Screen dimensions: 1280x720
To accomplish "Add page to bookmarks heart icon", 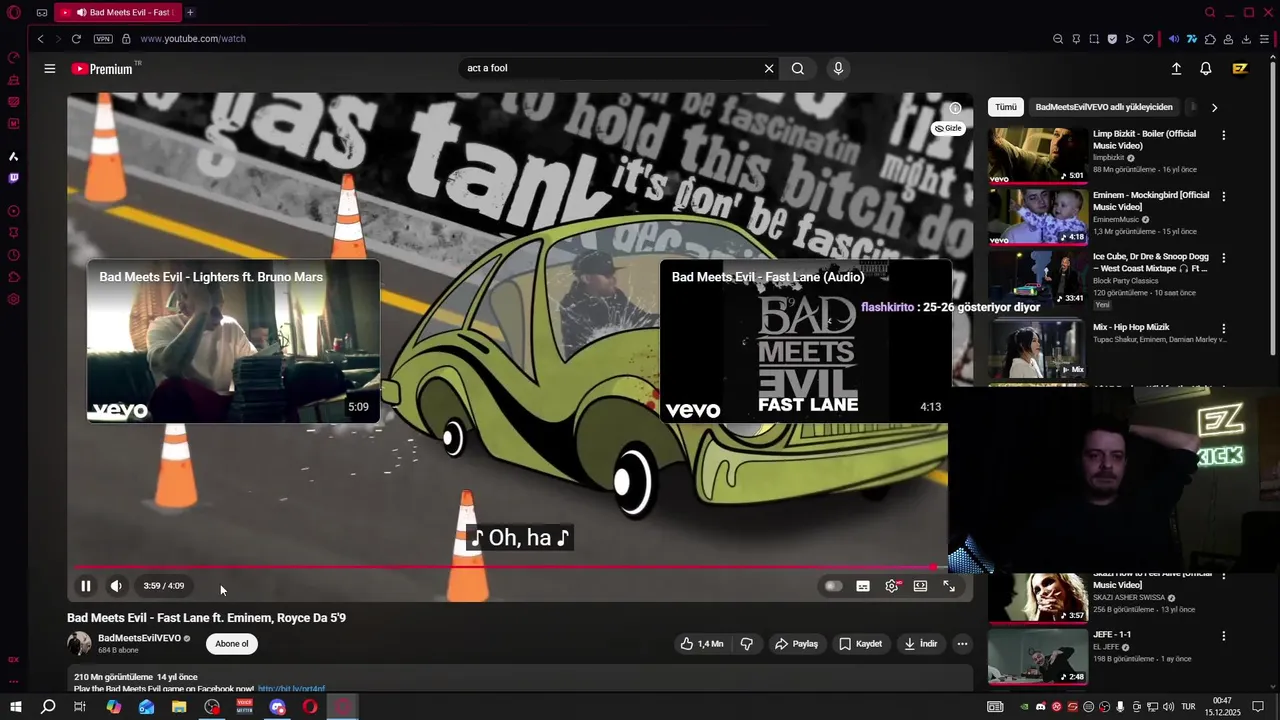I will point(1148,39).
